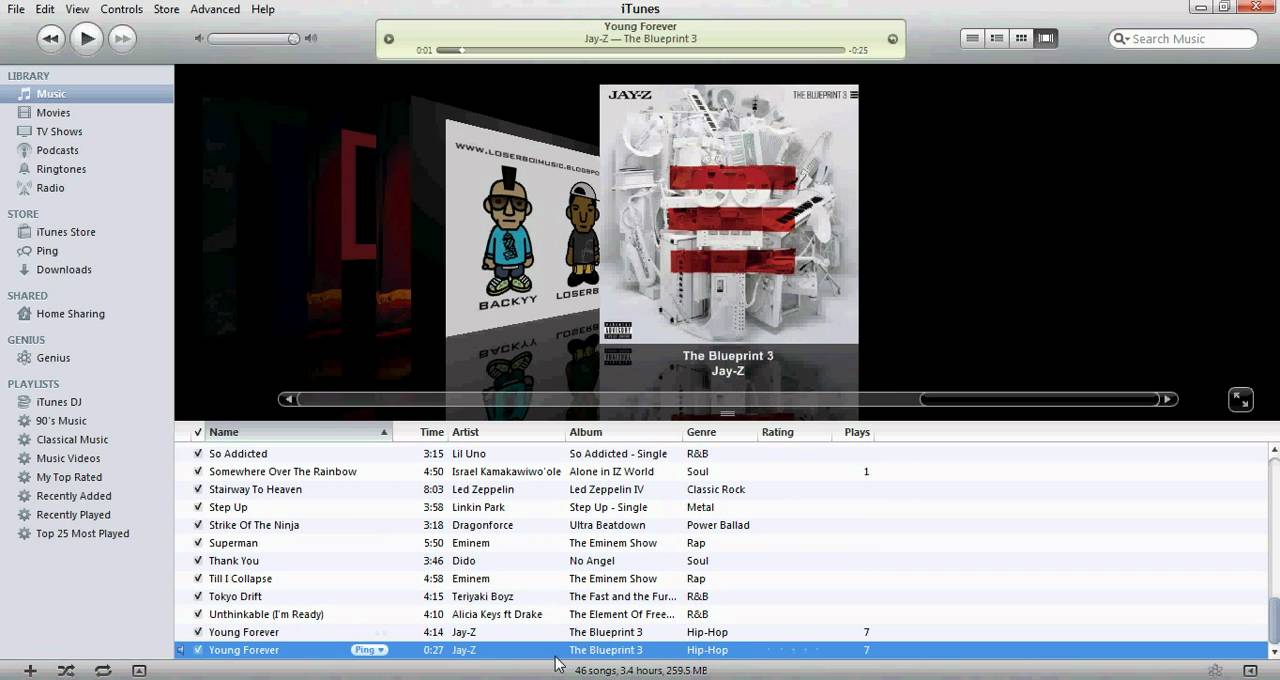Screen dimensions: 1280x680
Task: Sort songs by the Name column
Action: (x=299, y=432)
